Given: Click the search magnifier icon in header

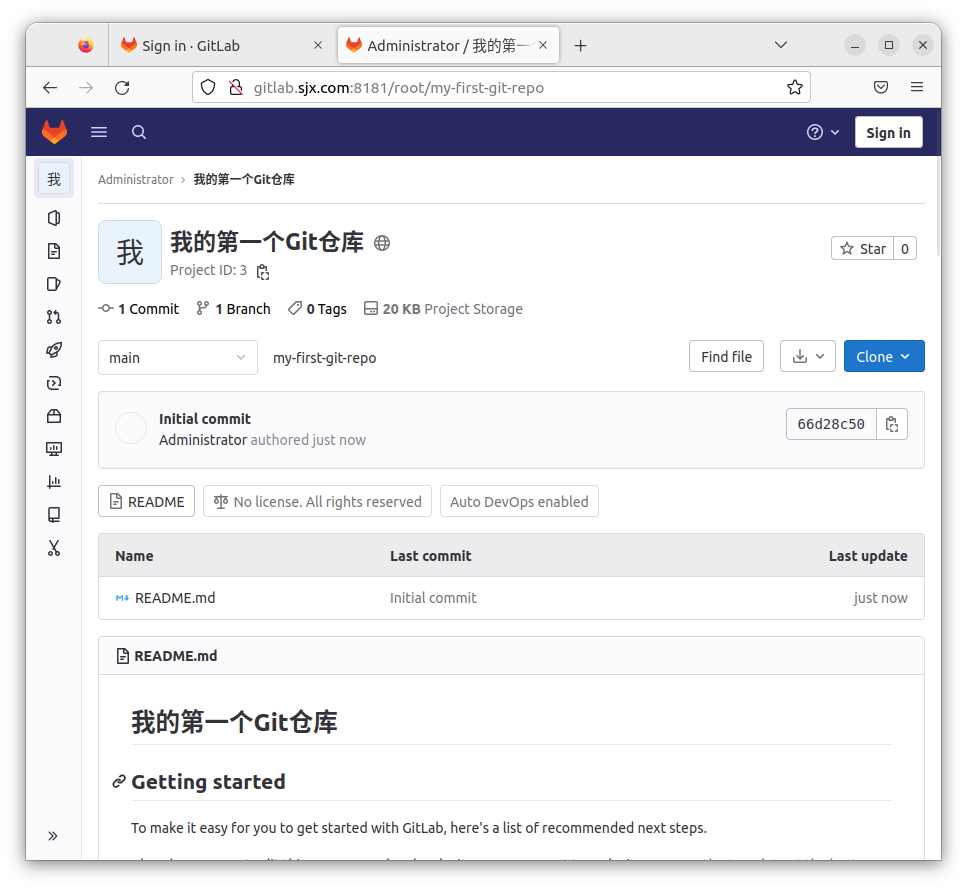Looking at the screenshot, I should tap(139, 132).
